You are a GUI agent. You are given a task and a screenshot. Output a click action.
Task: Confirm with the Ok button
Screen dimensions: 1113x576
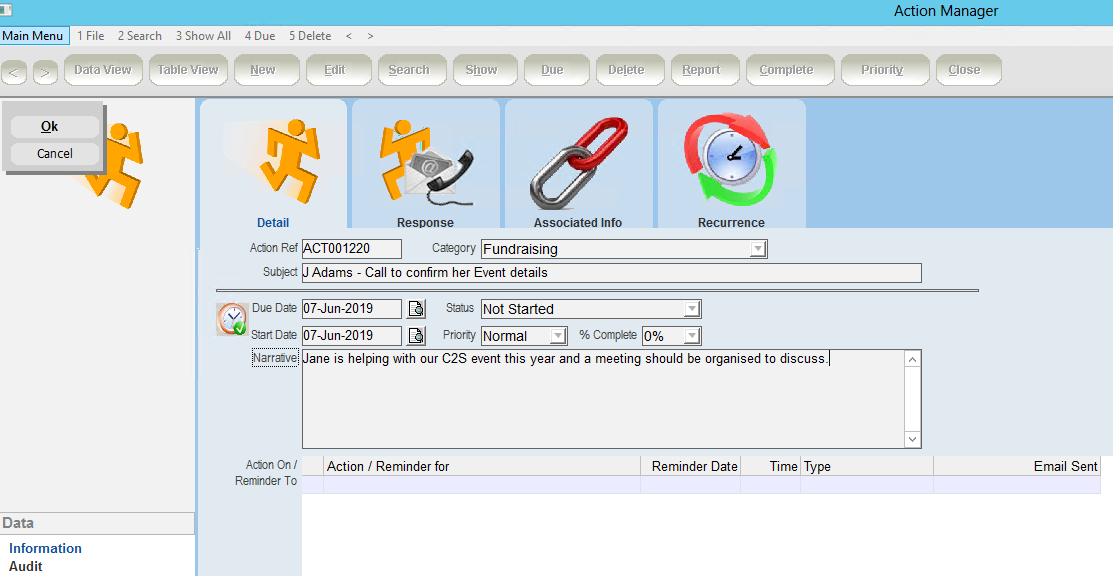point(55,126)
